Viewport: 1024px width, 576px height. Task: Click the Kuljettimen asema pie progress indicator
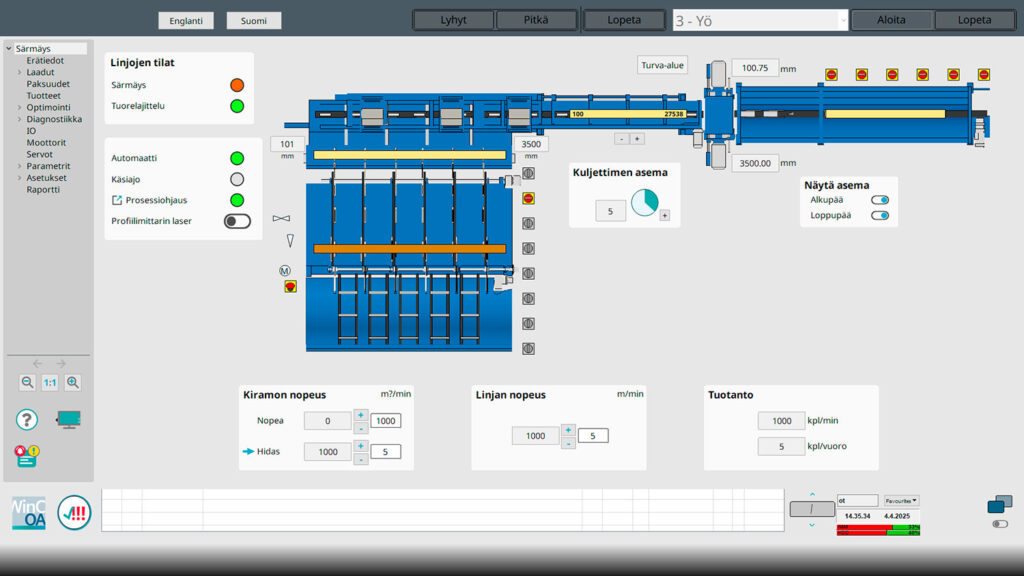tap(644, 204)
